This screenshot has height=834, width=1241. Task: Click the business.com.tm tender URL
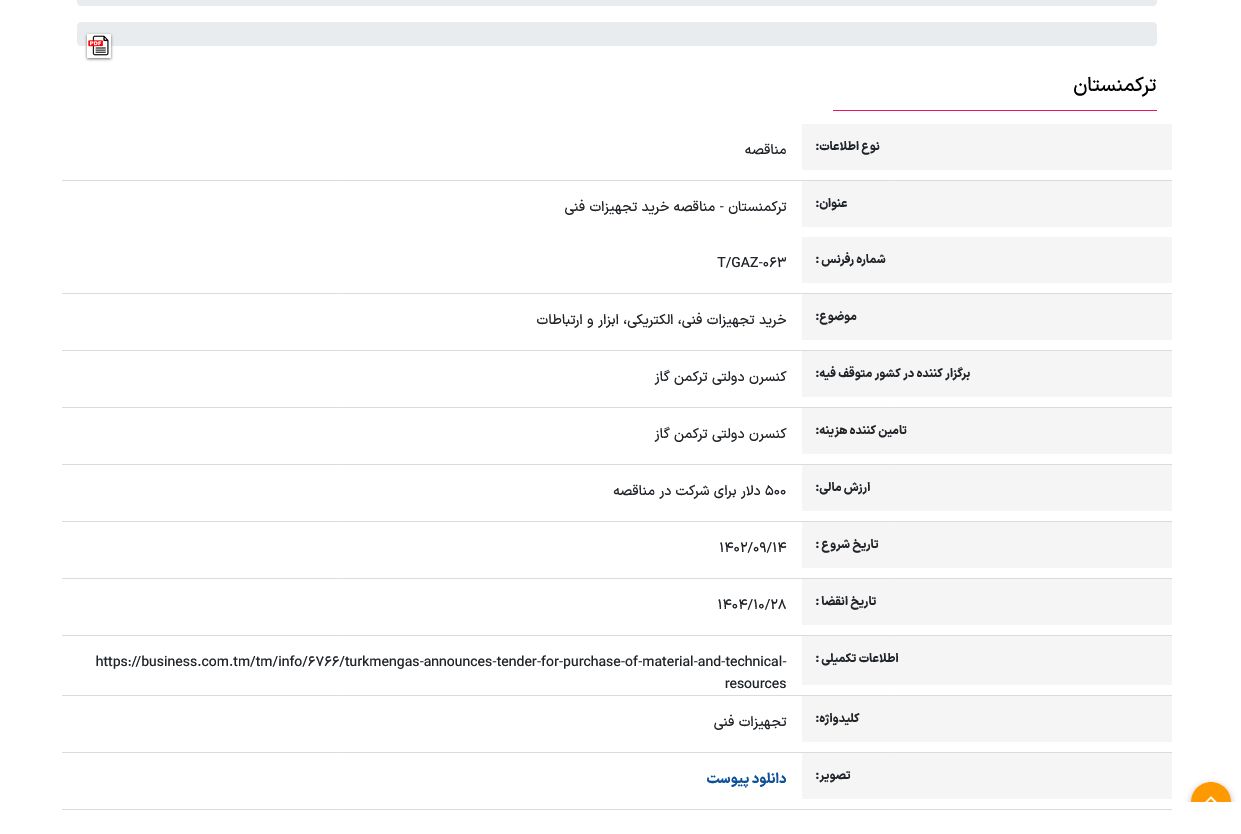[441, 662]
